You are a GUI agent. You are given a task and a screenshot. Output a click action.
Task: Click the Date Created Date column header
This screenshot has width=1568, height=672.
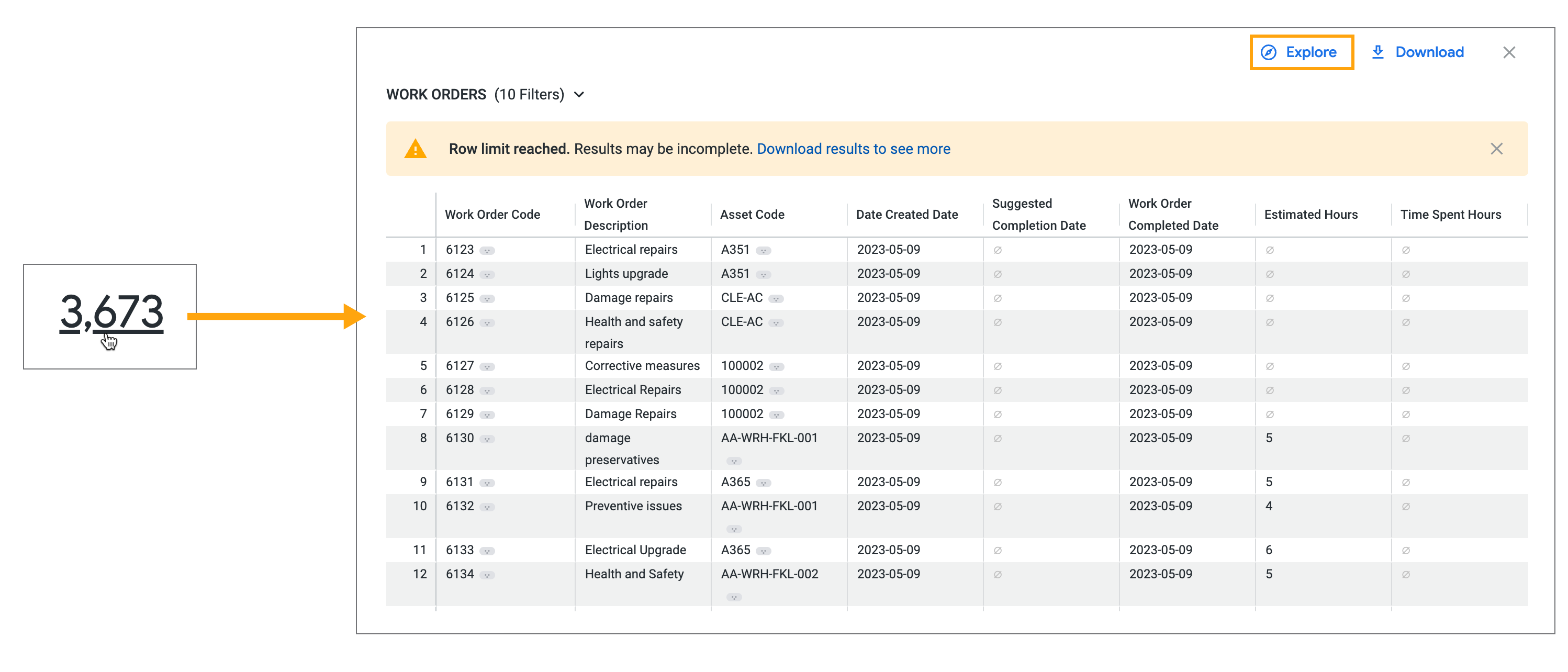[906, 215]
